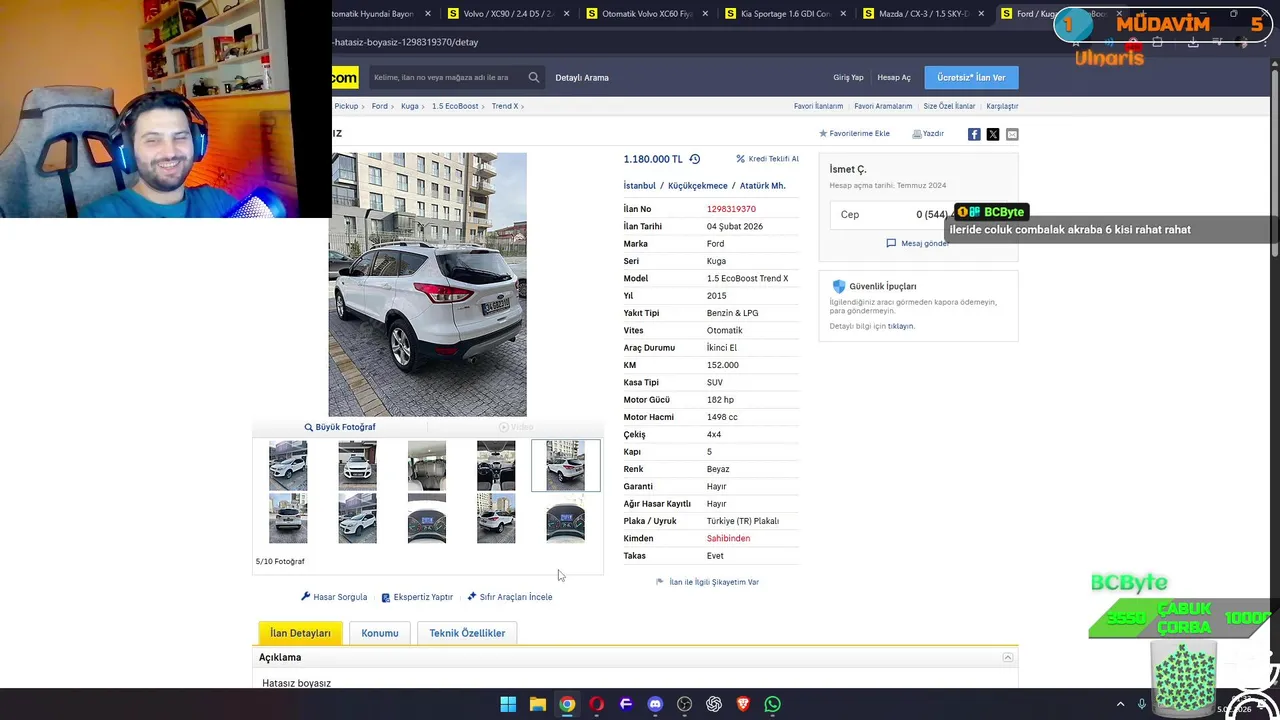Close the Hyundai Bayon browser tab

(x=428, y=14)
